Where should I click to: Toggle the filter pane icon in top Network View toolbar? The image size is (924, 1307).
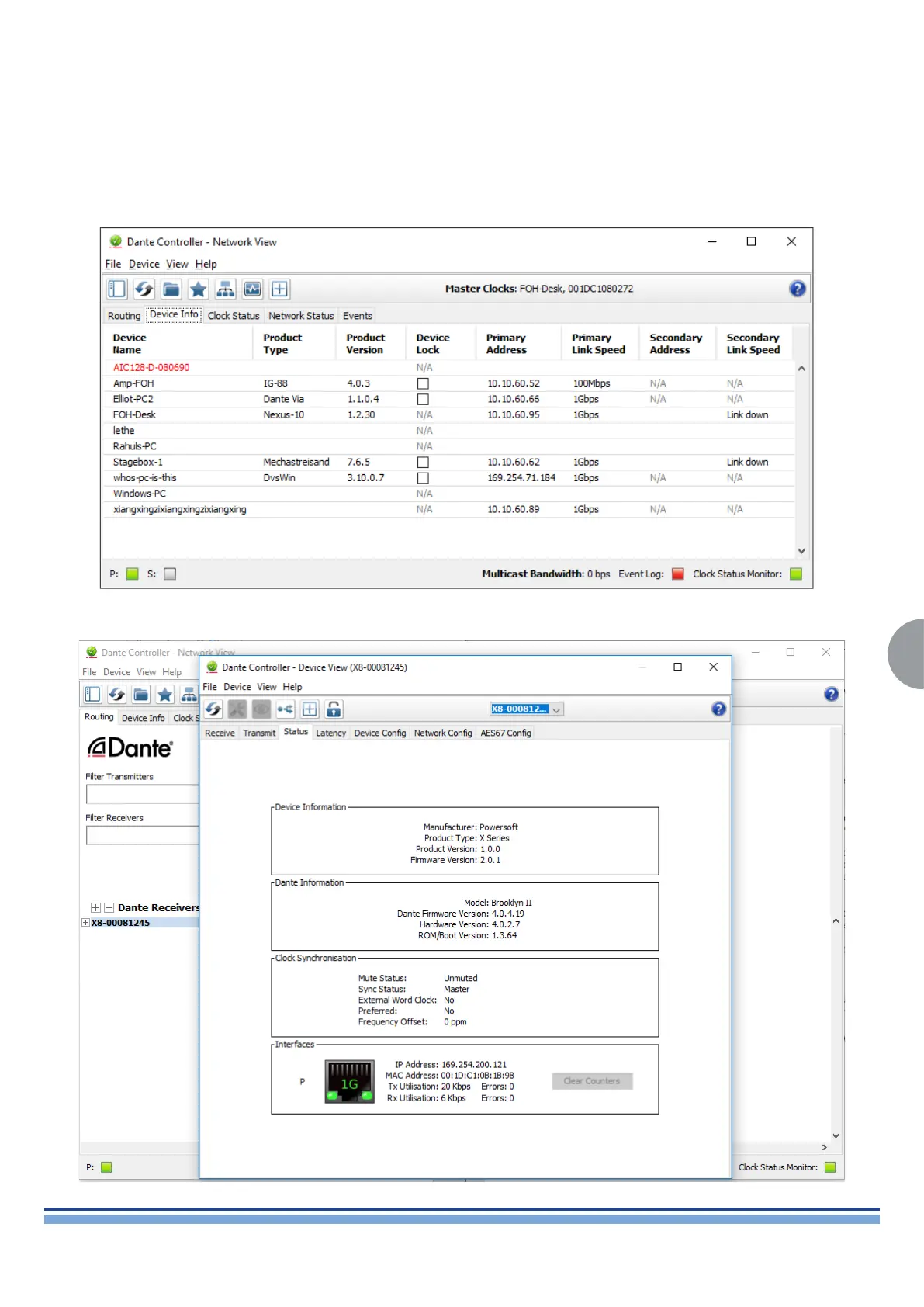[117, 289]
